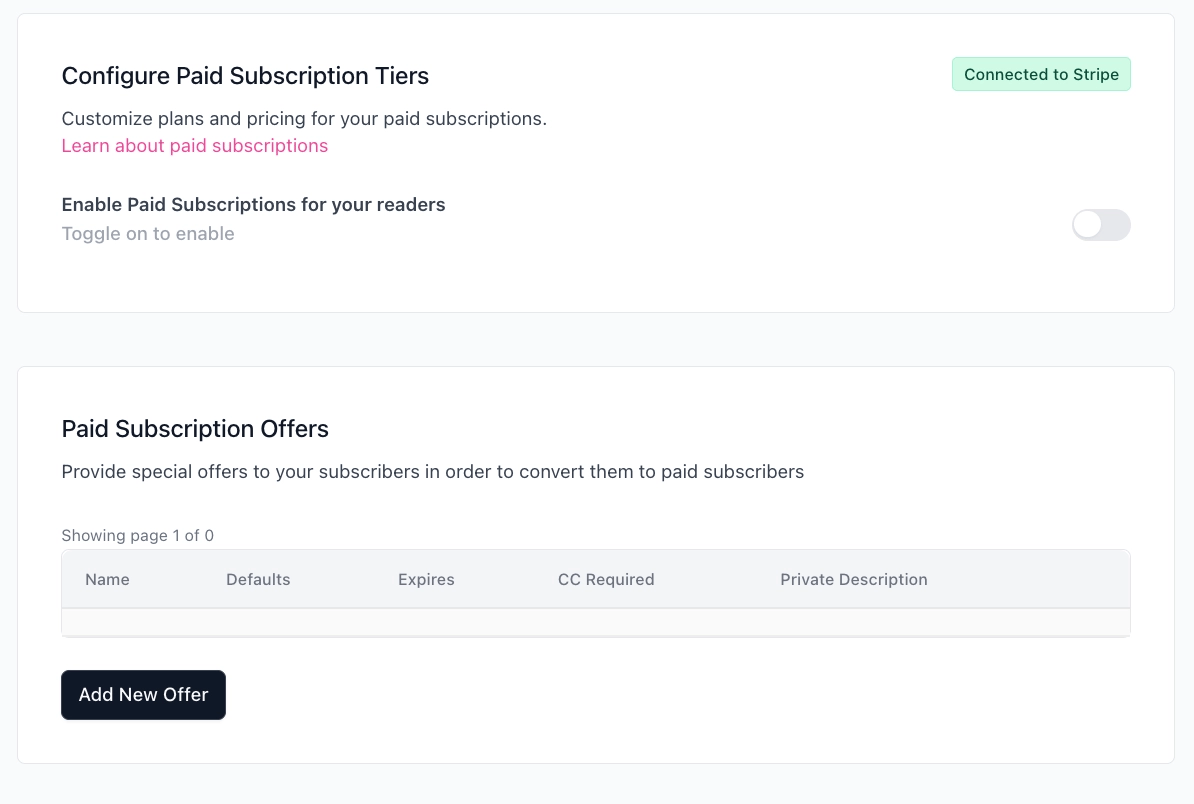
Task: Click the Name column header
Action: (x=107, y=580)
